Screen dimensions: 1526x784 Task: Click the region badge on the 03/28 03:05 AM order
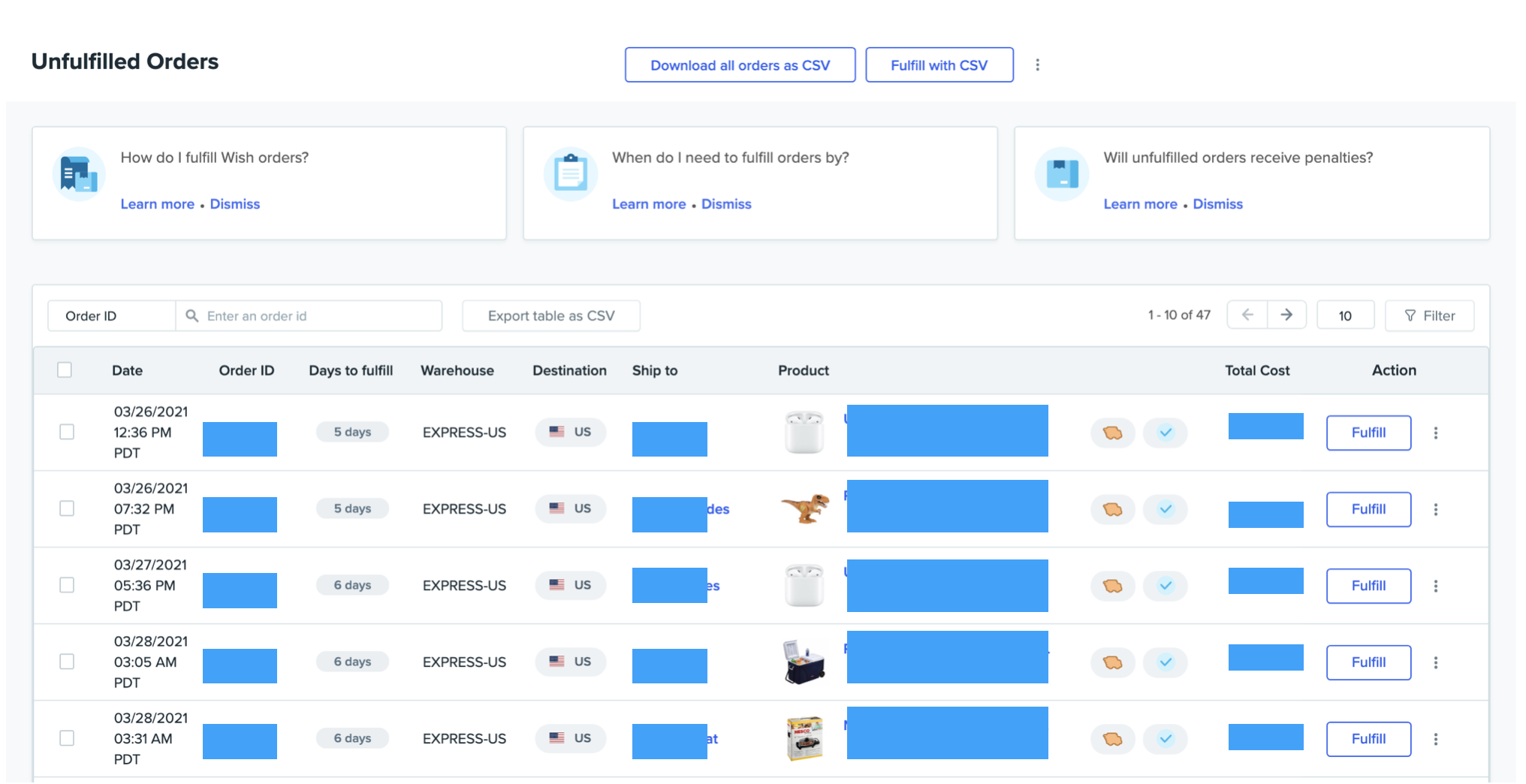(1112, 662)
